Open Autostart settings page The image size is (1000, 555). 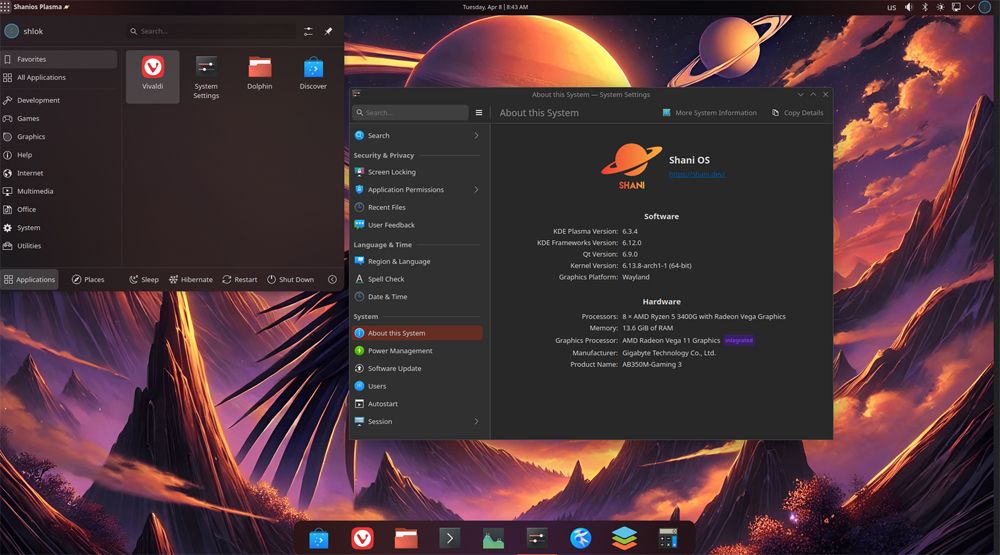(x=417, y=404)
